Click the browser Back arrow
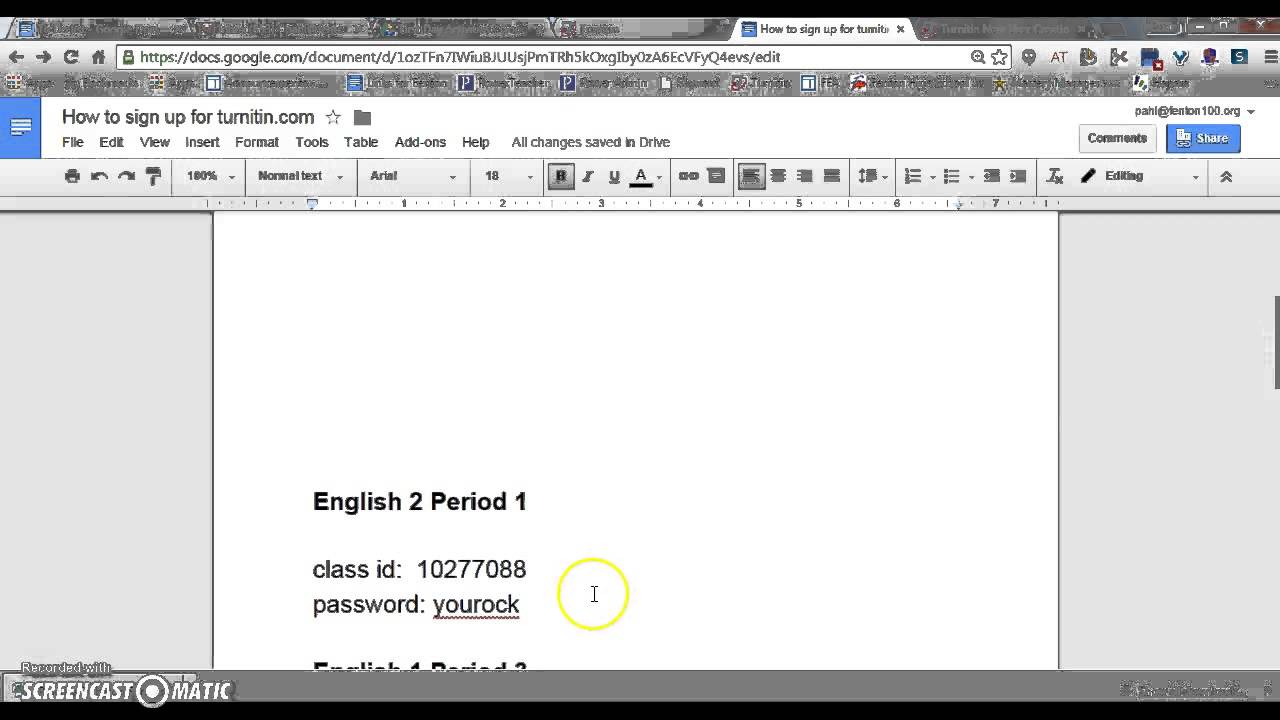The image size is (1280, 720). [x=16, y=57]
